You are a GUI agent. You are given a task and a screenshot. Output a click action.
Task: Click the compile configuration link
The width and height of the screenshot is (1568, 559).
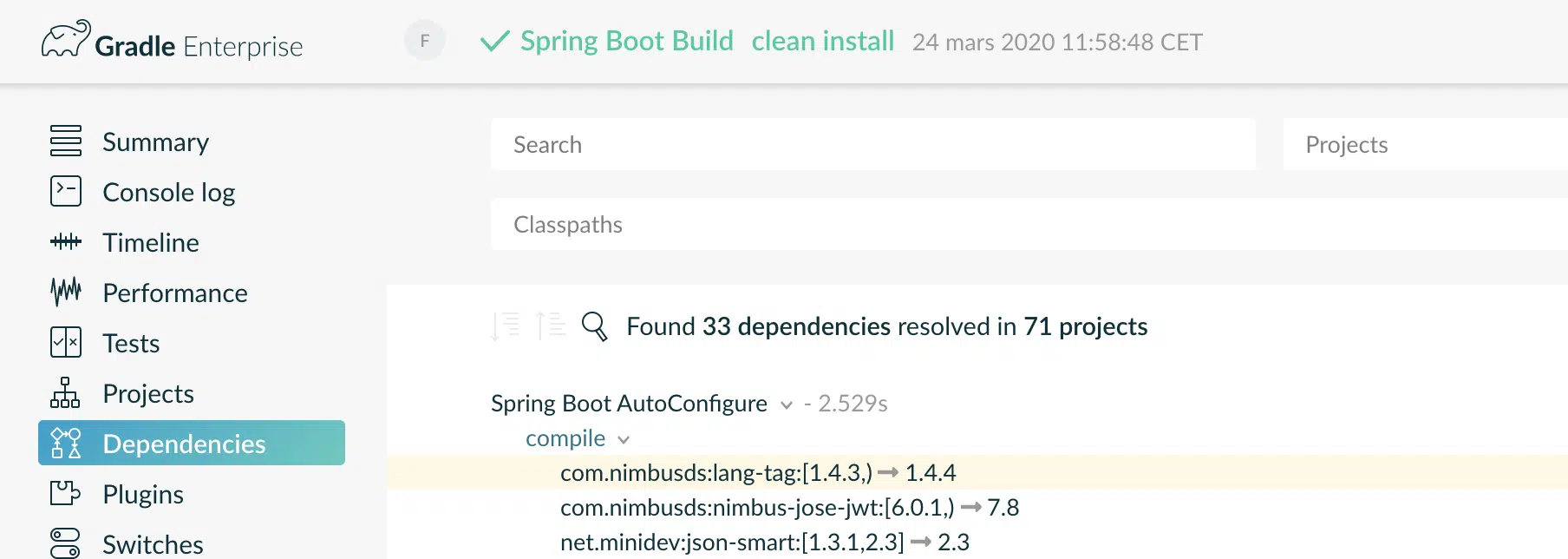point(565,438)
